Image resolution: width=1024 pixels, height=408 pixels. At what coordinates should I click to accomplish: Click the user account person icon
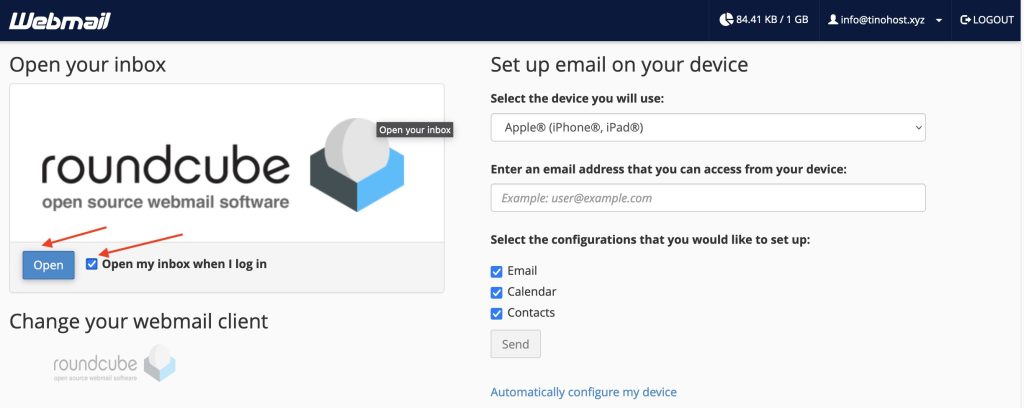pos(833,20)
